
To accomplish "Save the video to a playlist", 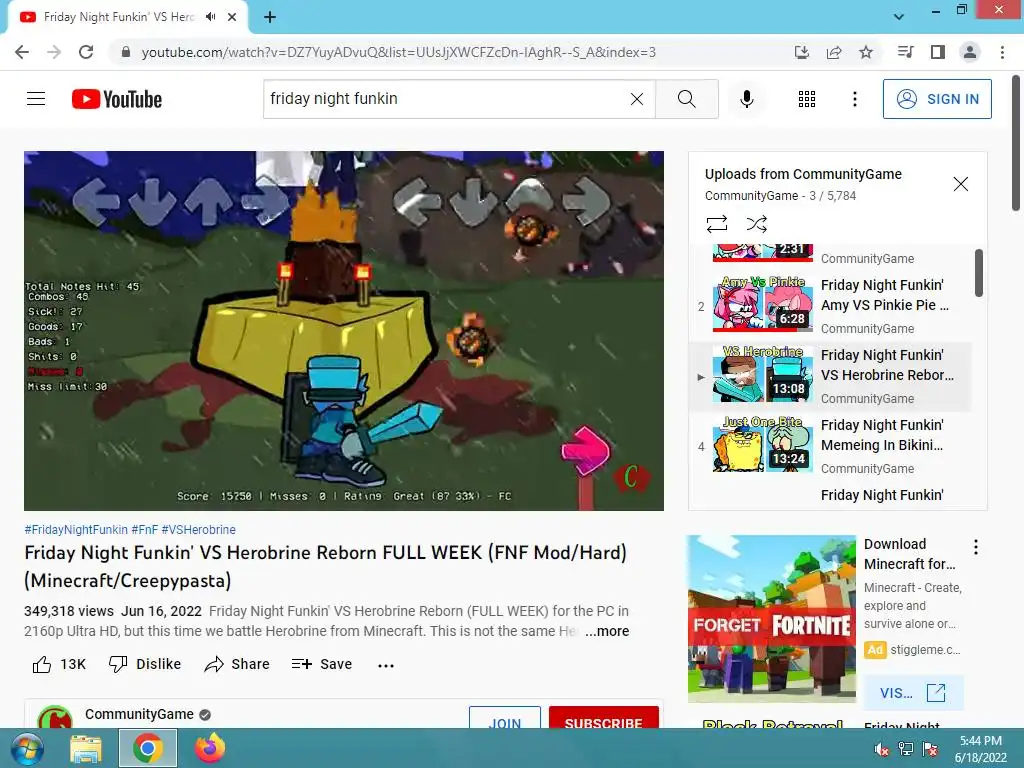I will pyautogui.click(x=321, y=664).
